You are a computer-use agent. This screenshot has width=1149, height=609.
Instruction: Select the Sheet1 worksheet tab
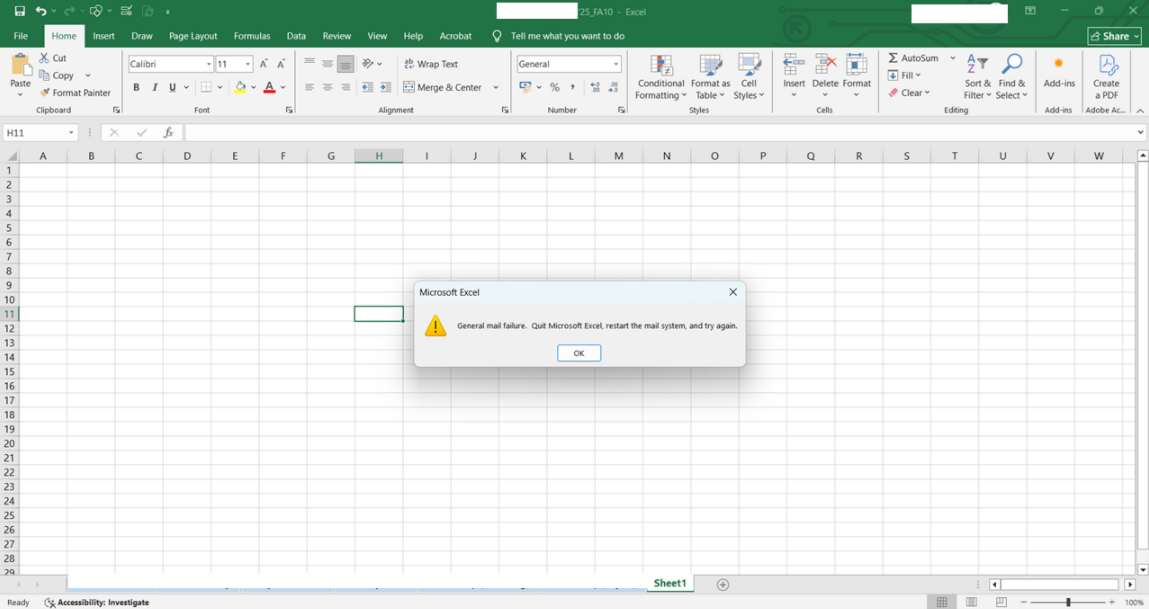[670, 583]
